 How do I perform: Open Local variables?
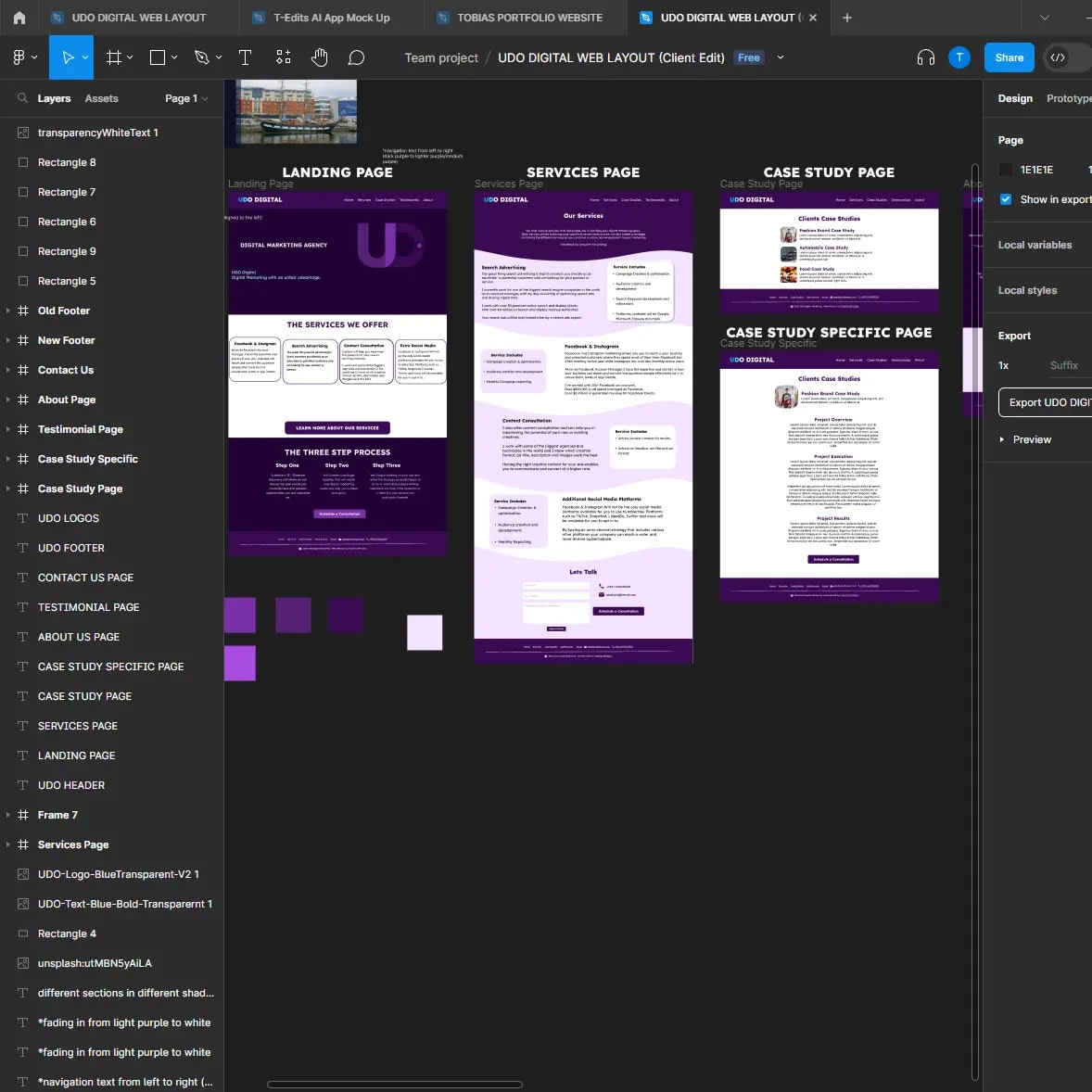pyautogui.click(x=1035, y=245)
